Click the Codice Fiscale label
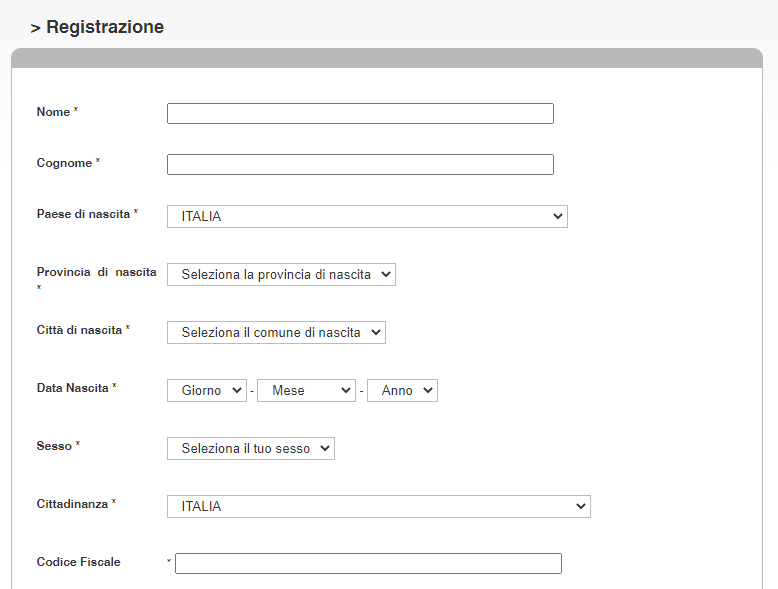Image resolution: width=778 pixels, height=589 pixels. pos(78,562)
